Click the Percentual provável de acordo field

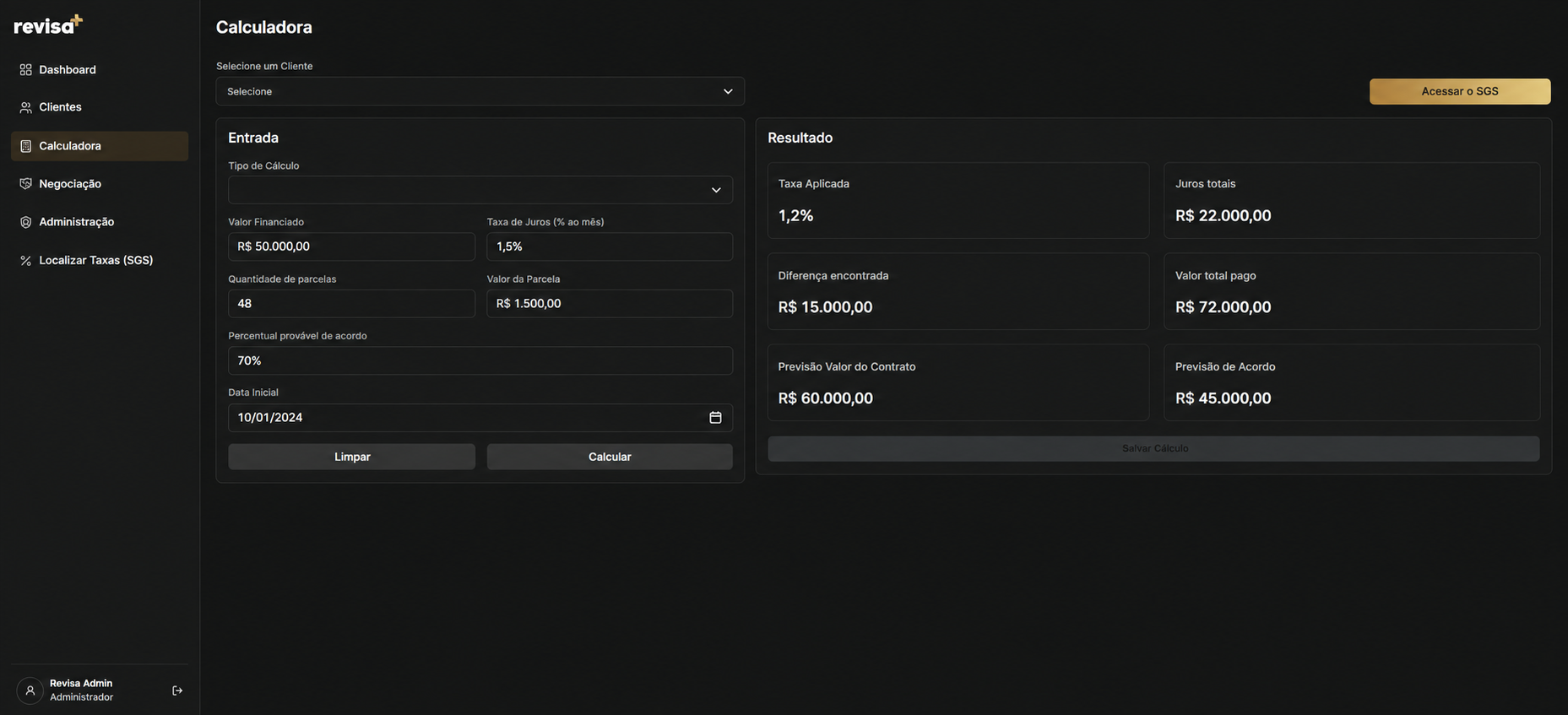[480, 360]
